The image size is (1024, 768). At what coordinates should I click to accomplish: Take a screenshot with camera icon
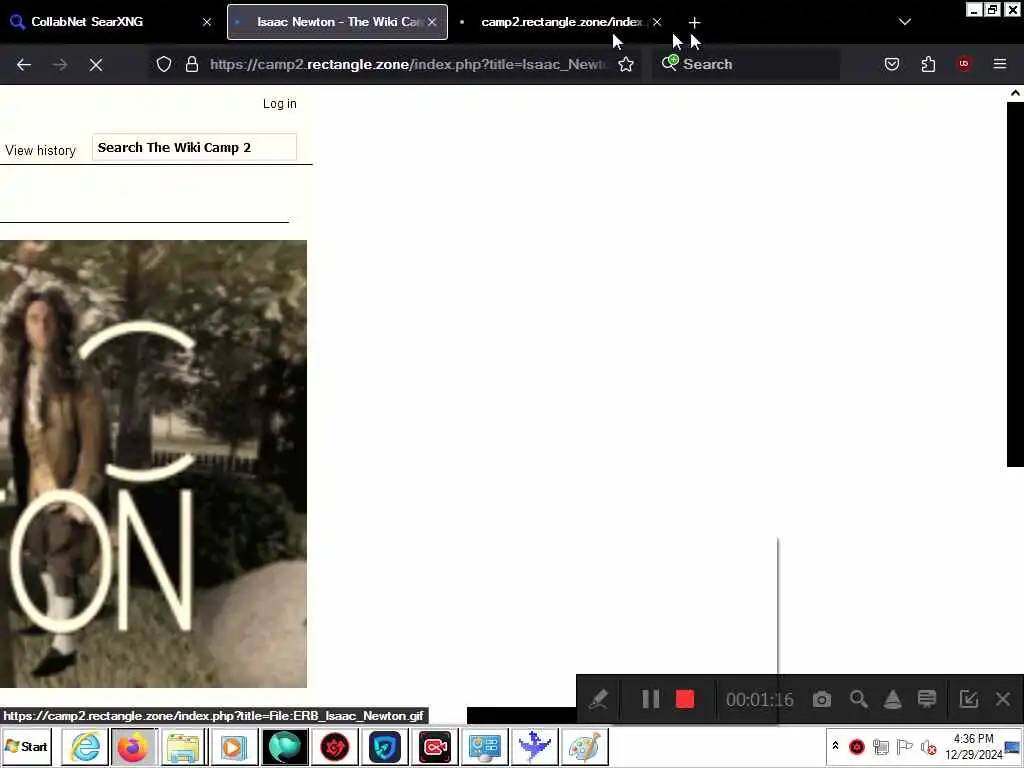(822, 699)
